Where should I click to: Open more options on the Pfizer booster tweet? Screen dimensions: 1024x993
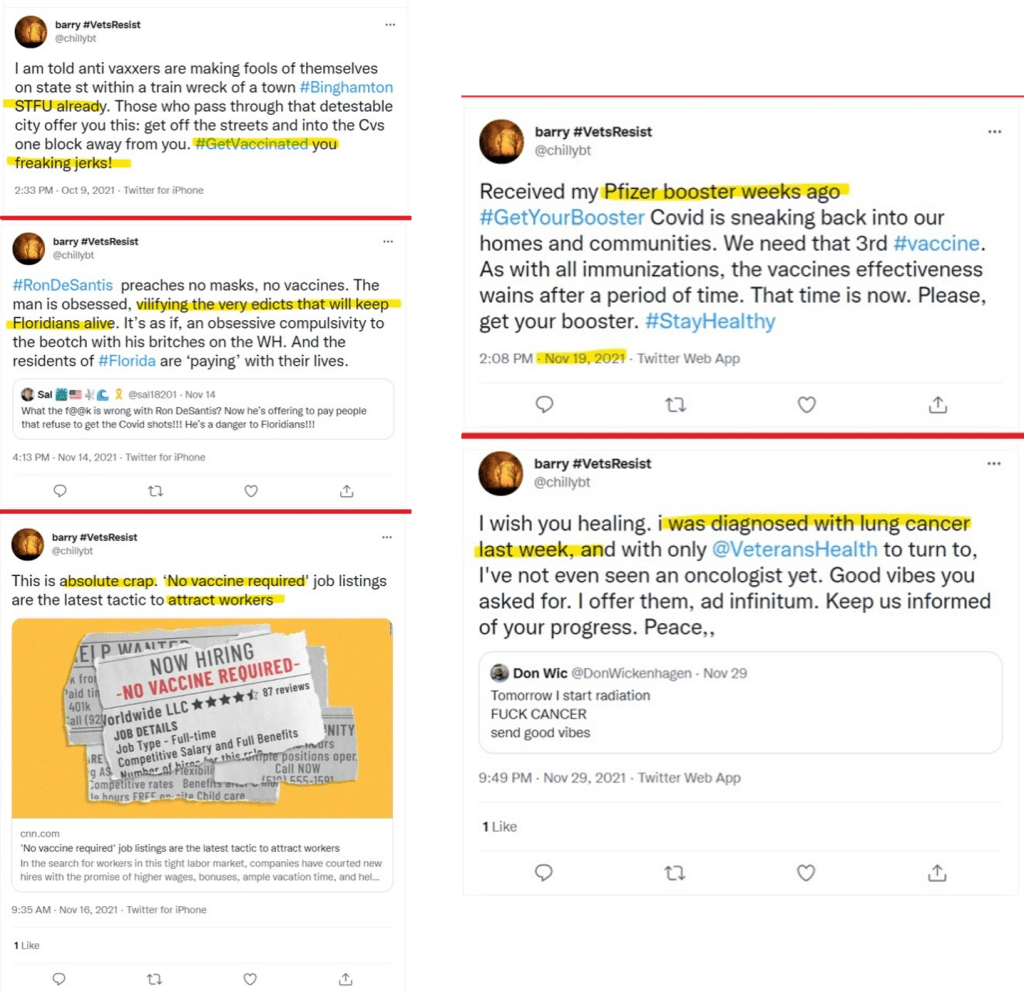pyautogui.click(x=995, y=132)
